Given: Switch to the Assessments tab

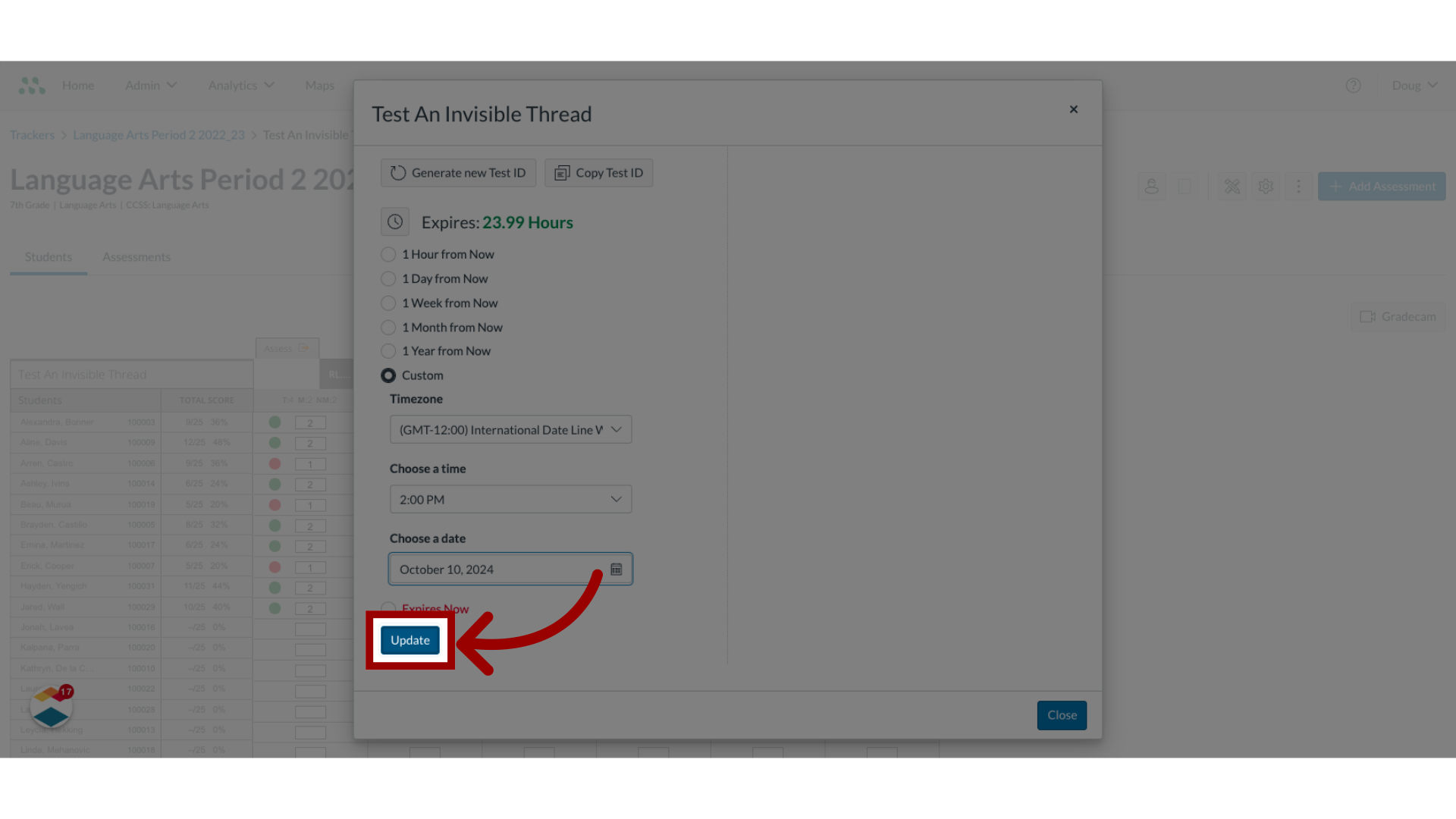Looking at the screenshot, I should (135, 256).
